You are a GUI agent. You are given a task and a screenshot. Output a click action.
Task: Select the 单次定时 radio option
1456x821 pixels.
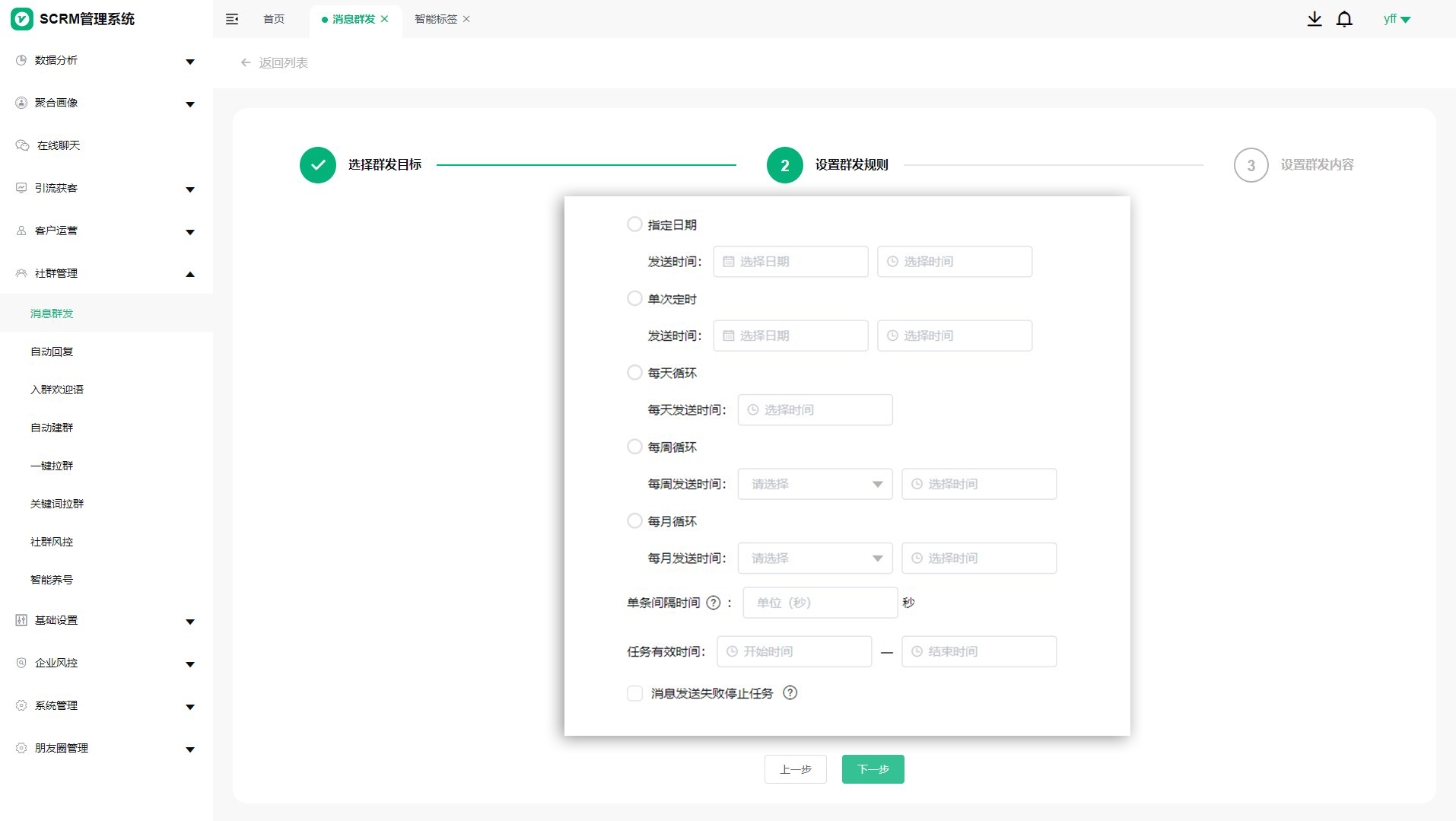(634, 298)
